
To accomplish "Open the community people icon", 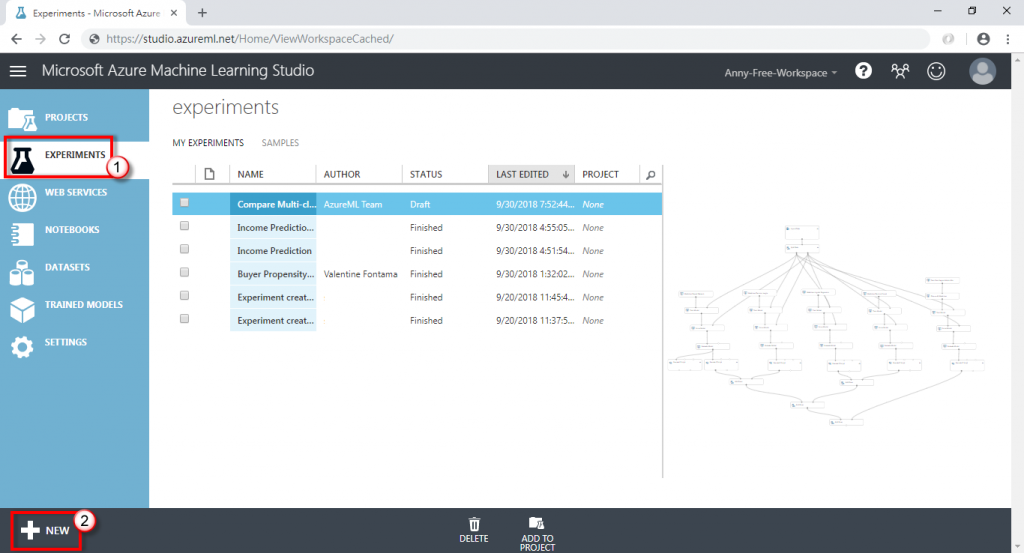I will [x=900, y=71].
